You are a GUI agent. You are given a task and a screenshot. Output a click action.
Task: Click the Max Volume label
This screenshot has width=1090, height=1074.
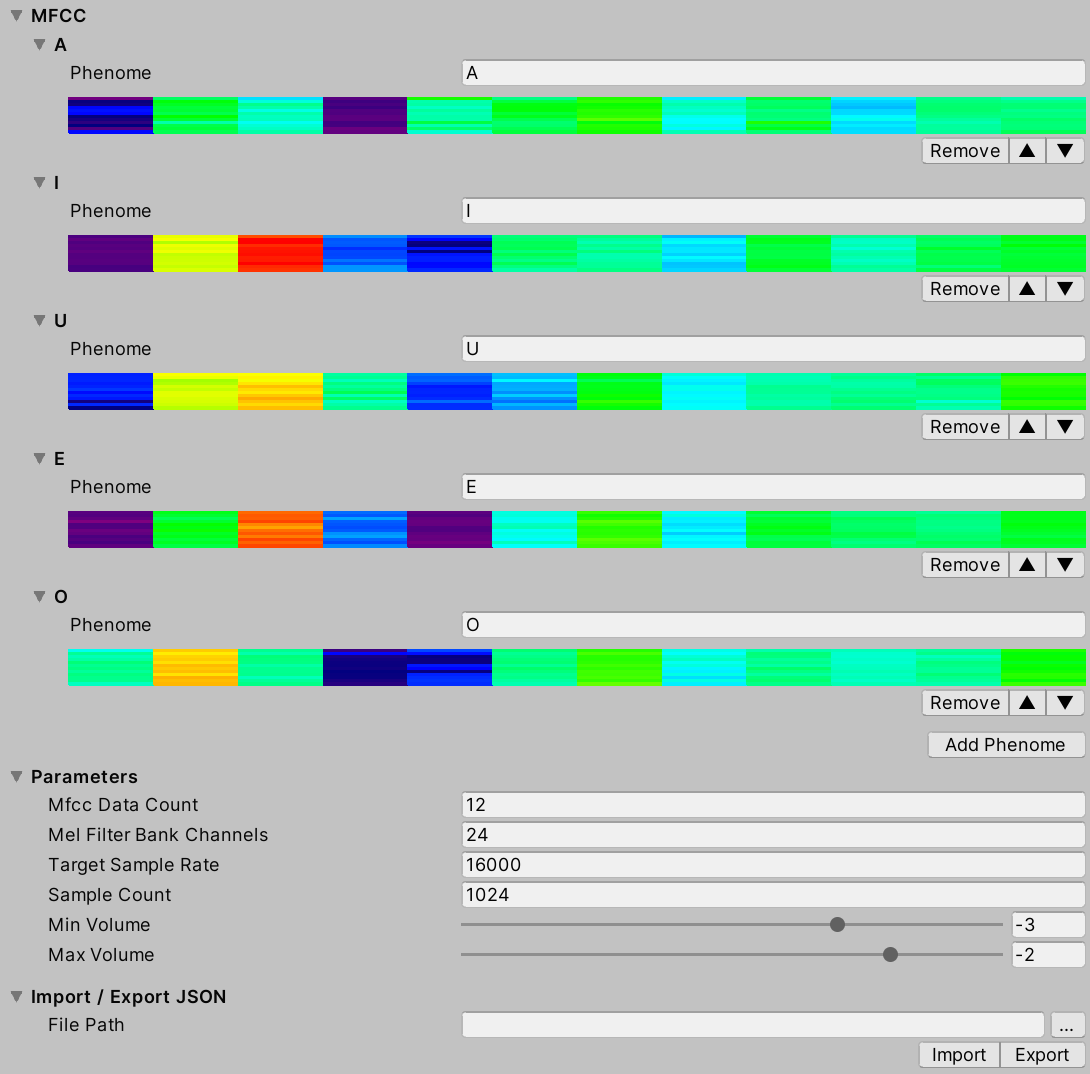point(101,954)
